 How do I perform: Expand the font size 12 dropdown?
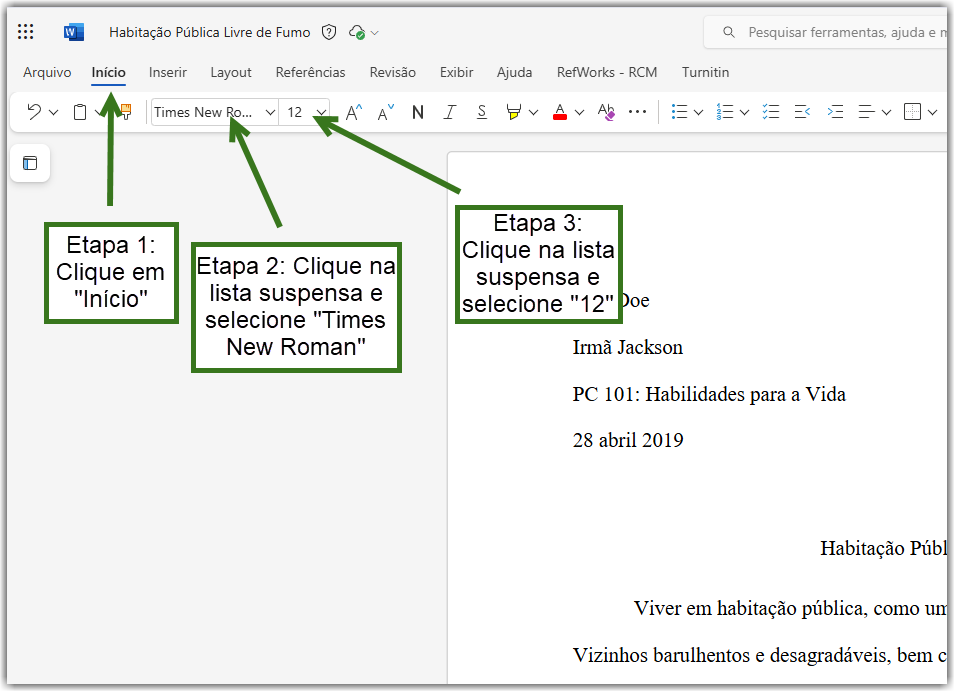(321, 112)
